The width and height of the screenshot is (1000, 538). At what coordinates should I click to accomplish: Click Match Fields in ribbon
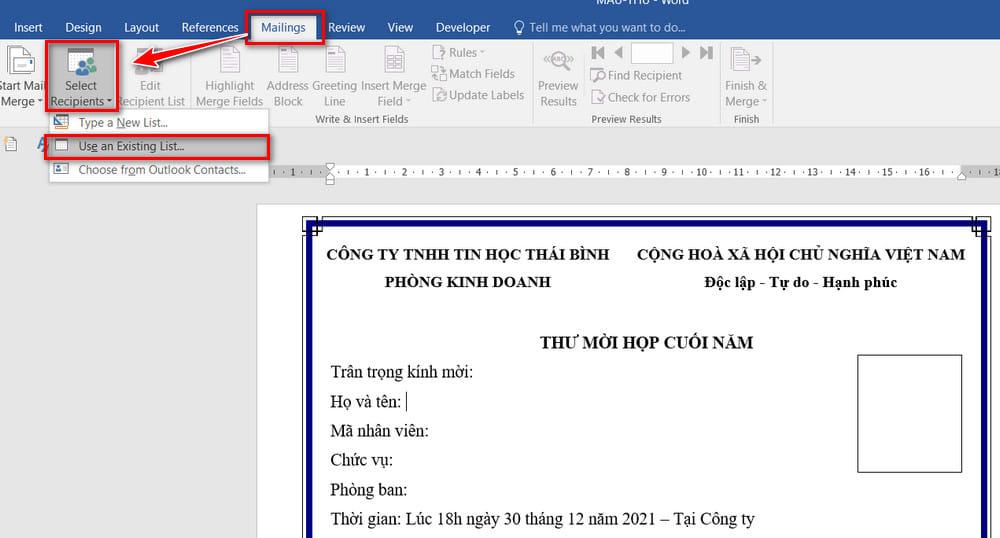(473, 74)
